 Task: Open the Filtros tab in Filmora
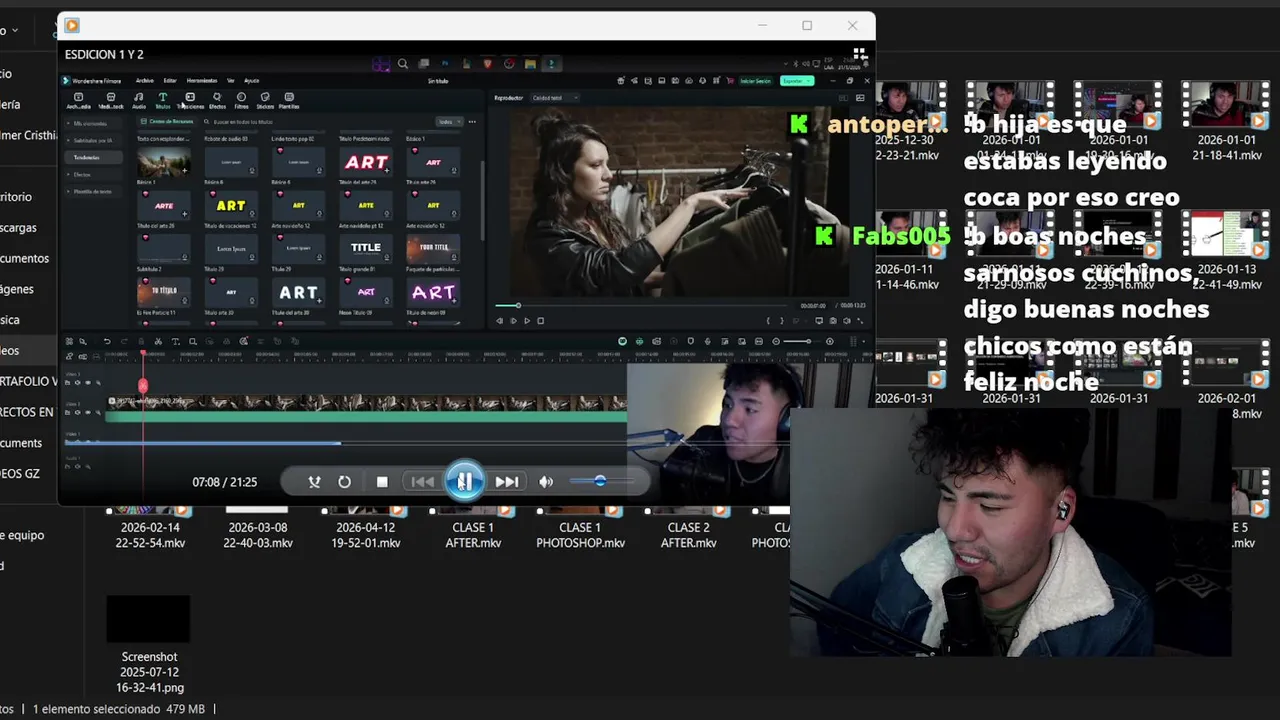click(241, 100)
